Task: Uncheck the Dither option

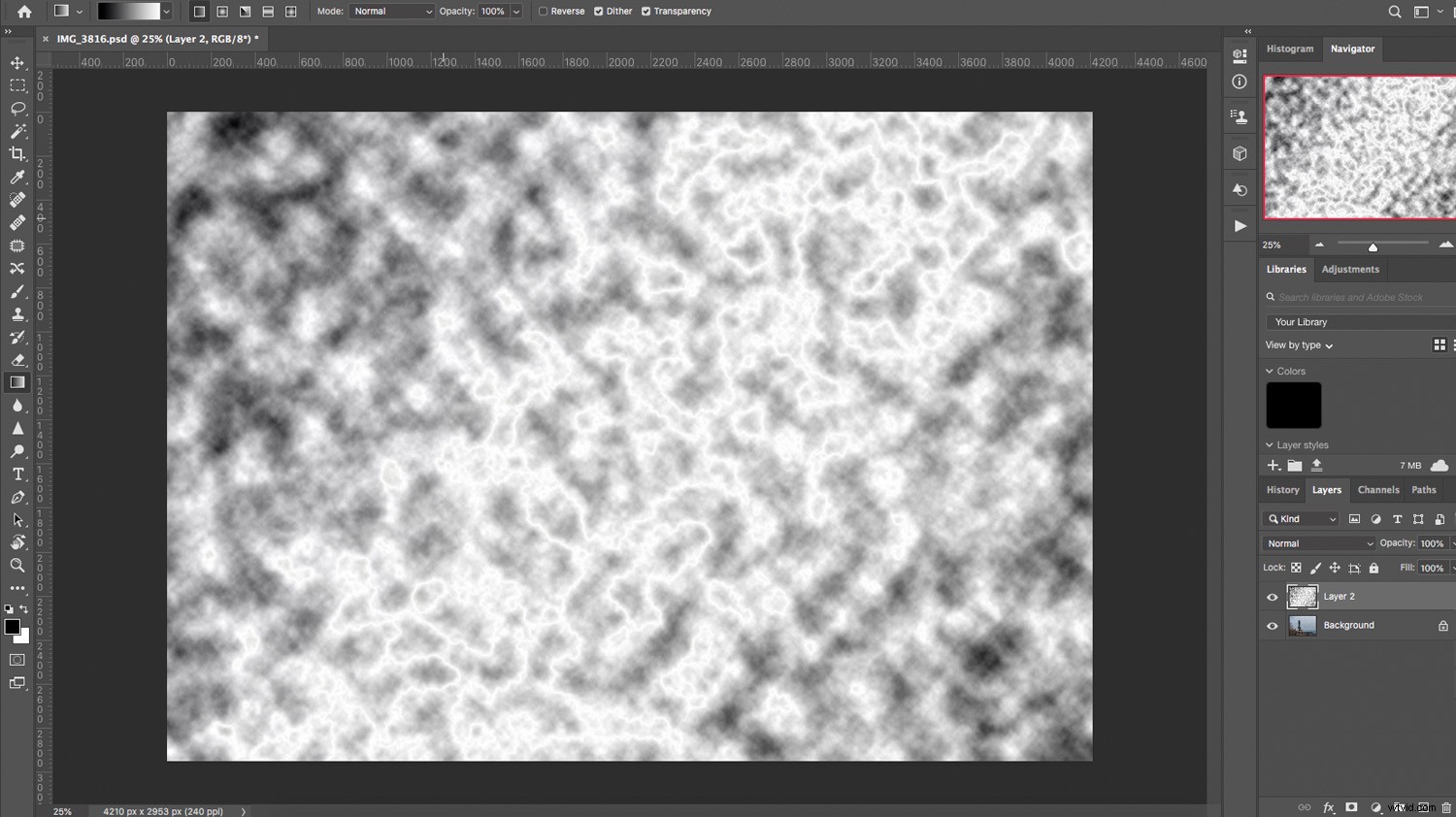Action: coord(599,11)
